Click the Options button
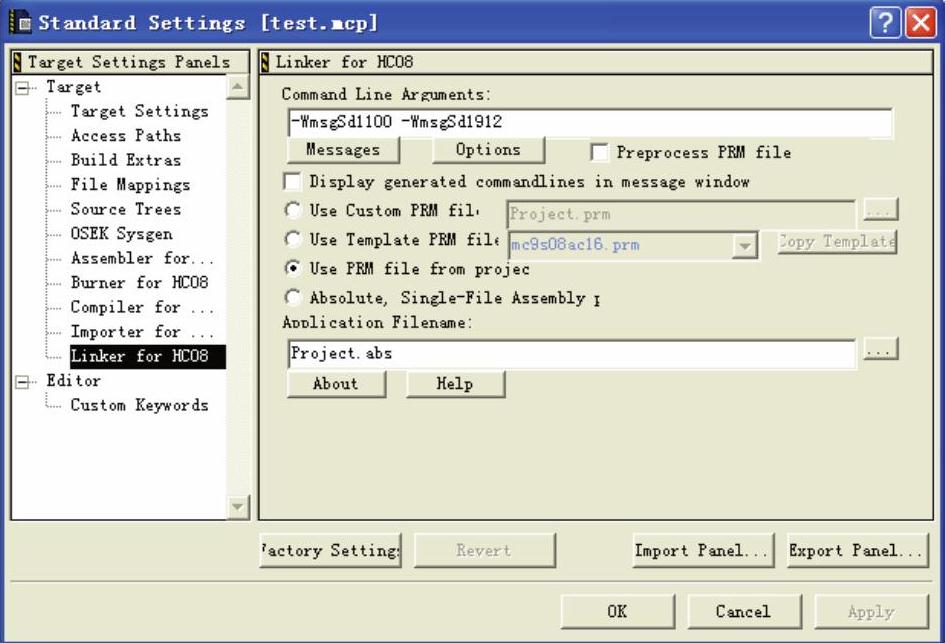This screenshot has width=945, height=643. pos(488,150)
